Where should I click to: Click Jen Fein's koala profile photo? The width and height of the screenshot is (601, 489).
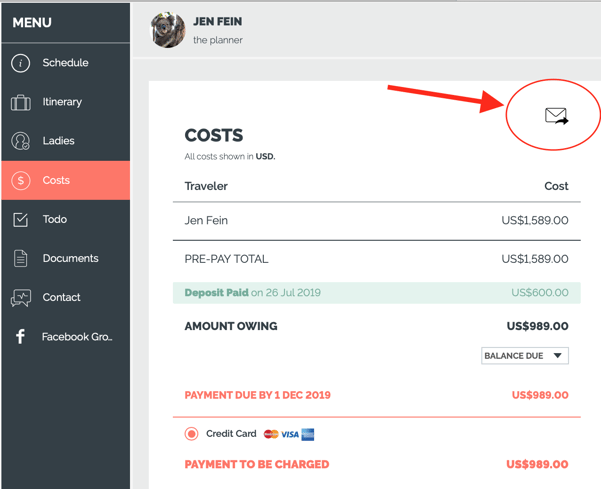point(168,30)
